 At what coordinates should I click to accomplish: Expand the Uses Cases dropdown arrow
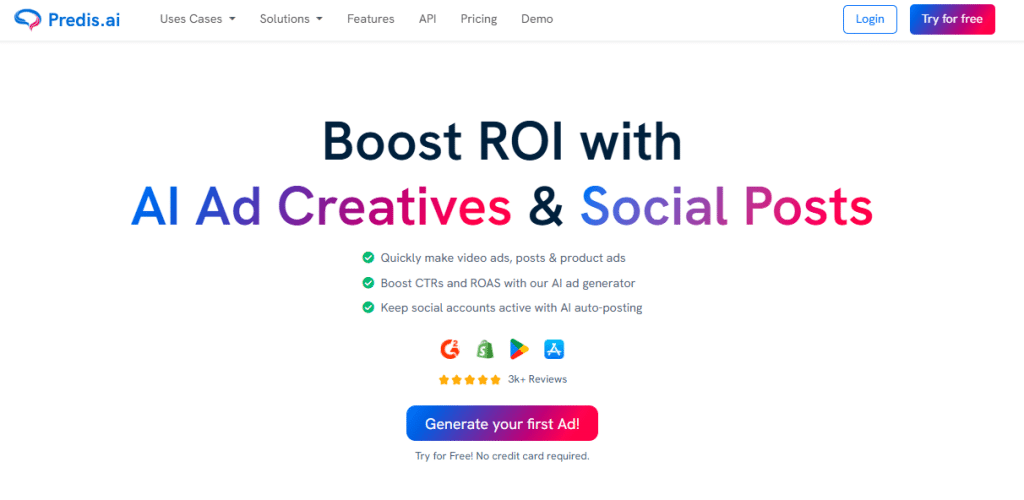(232, 19)
